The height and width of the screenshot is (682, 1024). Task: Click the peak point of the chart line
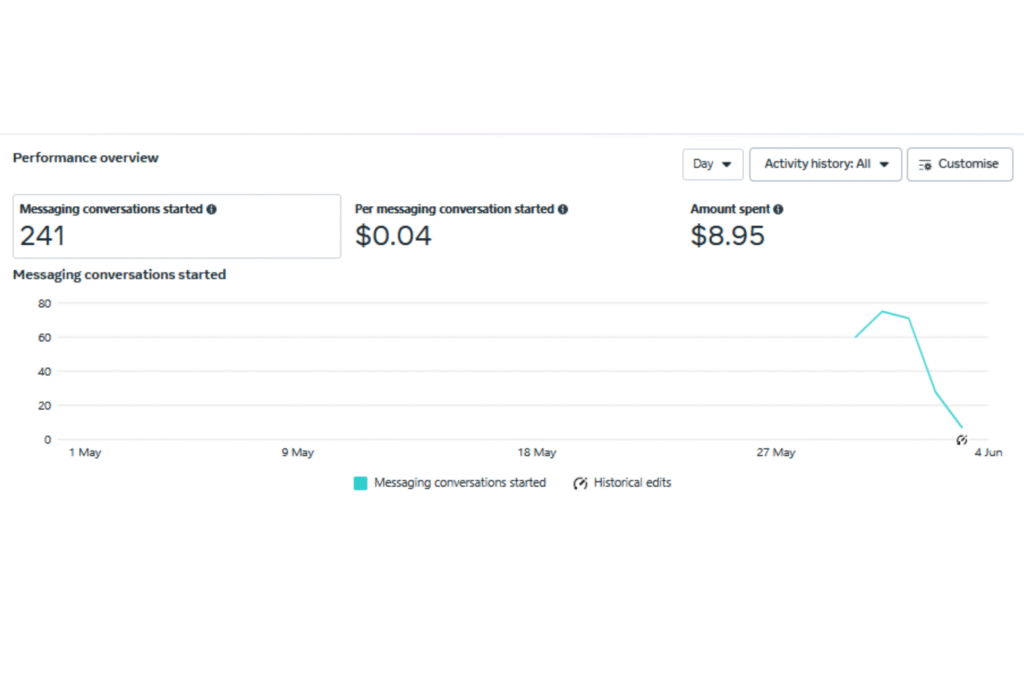tap(882, 311)
